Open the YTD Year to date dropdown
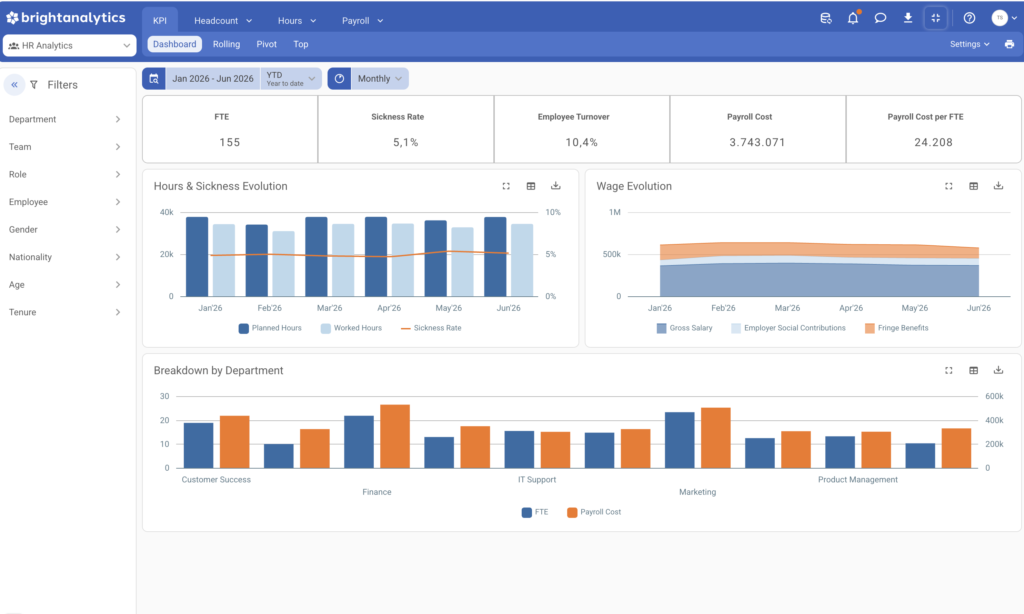The width and height of the screenshot is (1024, 614). click(291, 79)
